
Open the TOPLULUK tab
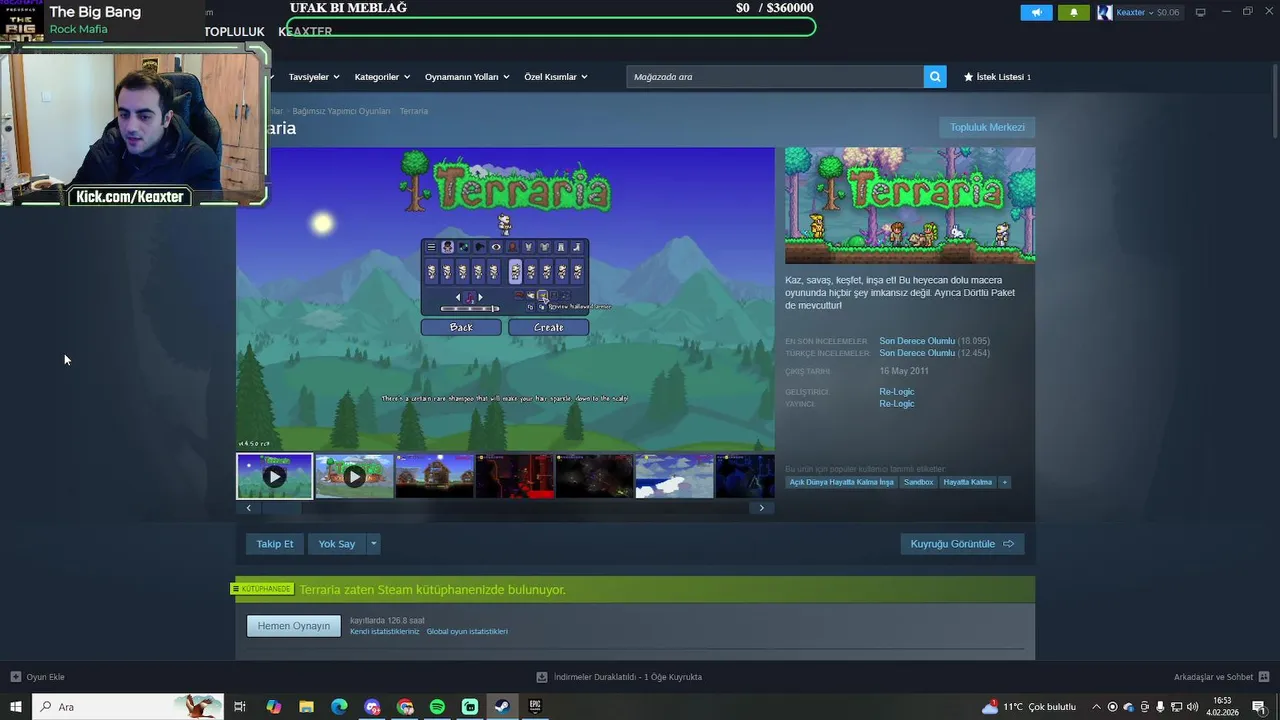235,32
